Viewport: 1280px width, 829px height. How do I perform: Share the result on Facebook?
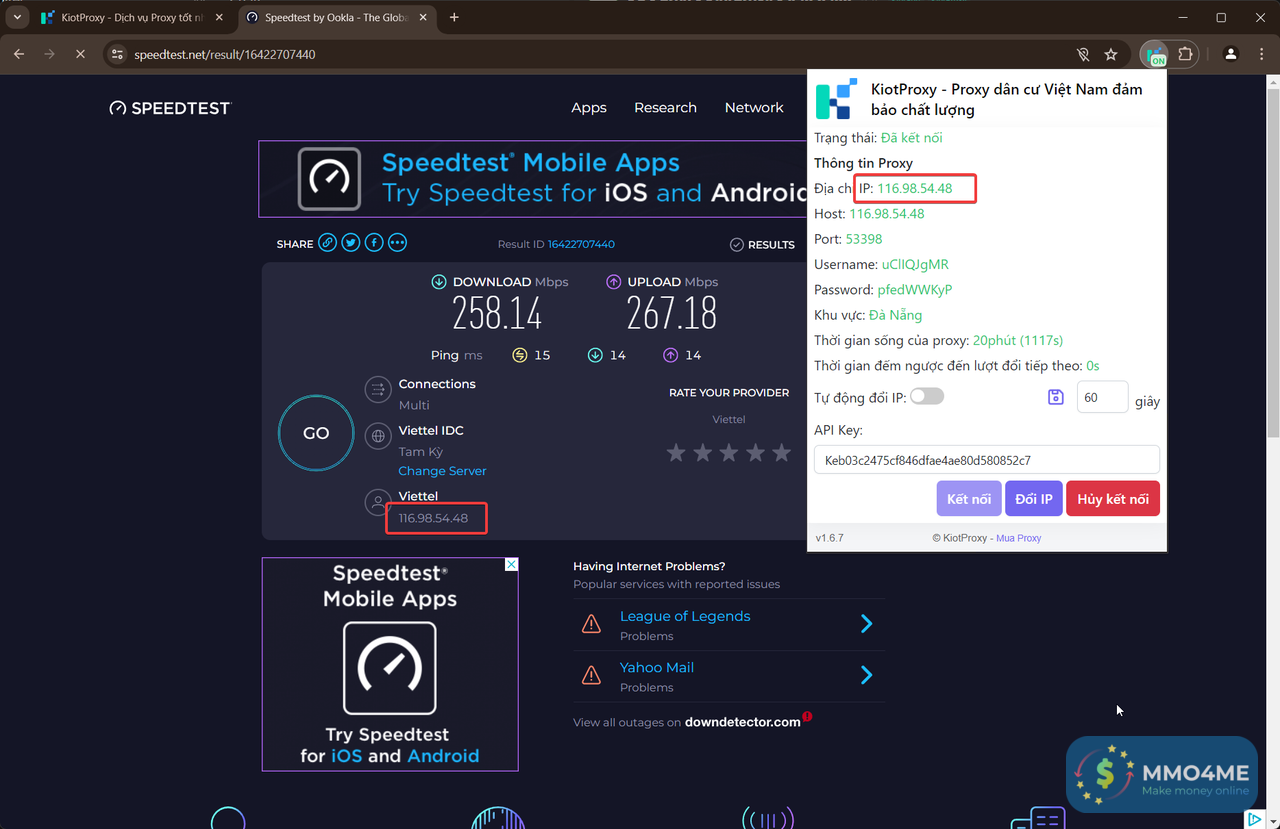click(374, 243)
